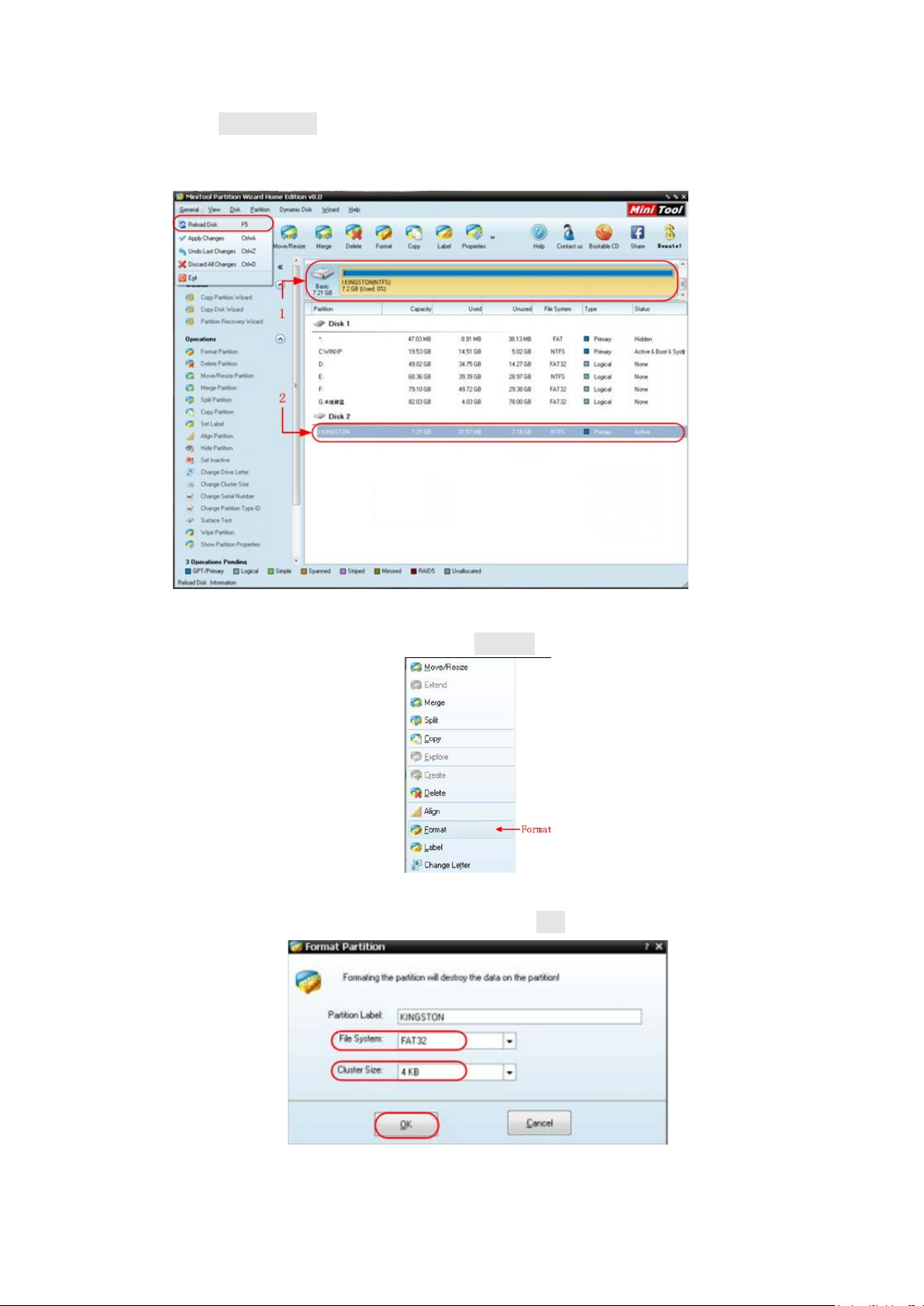
Task: Select Reload Disk in General menu
Action: [223, 225]
